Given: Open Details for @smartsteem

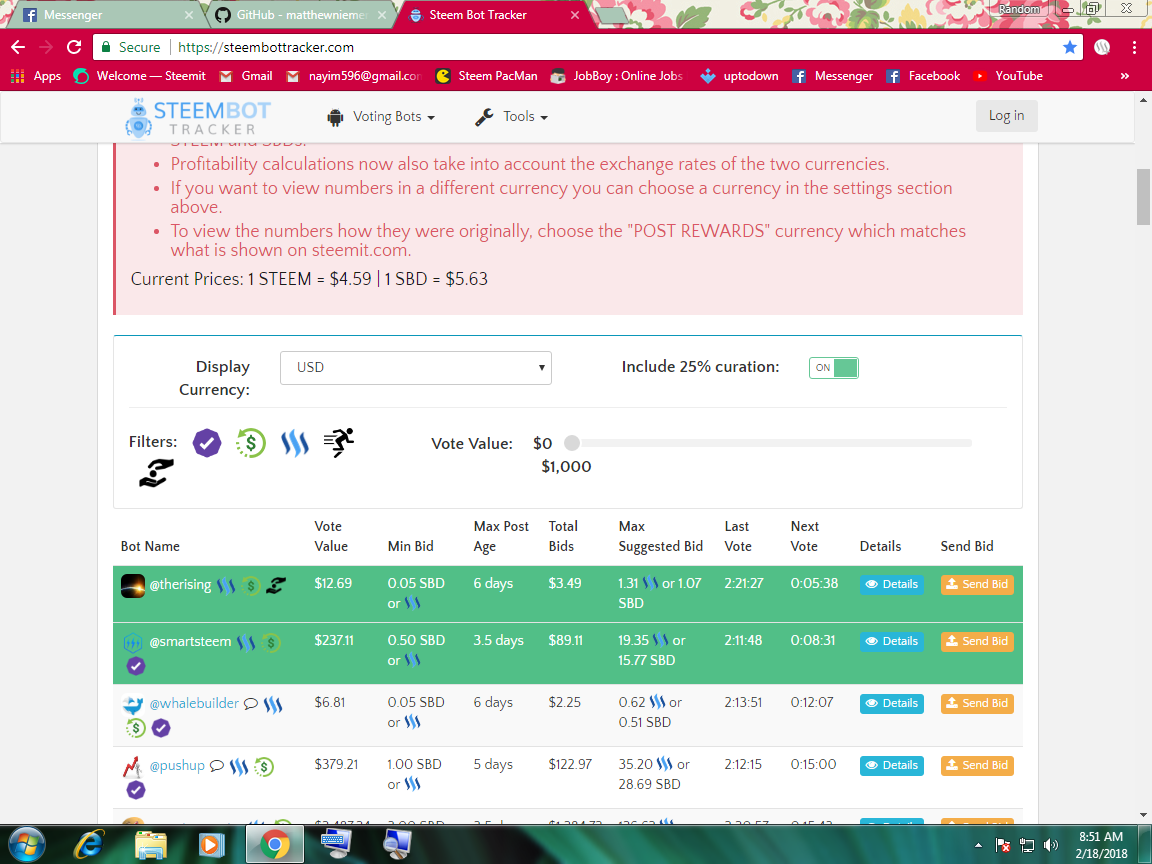Looking at the screenshot, I should click(892, 641).
